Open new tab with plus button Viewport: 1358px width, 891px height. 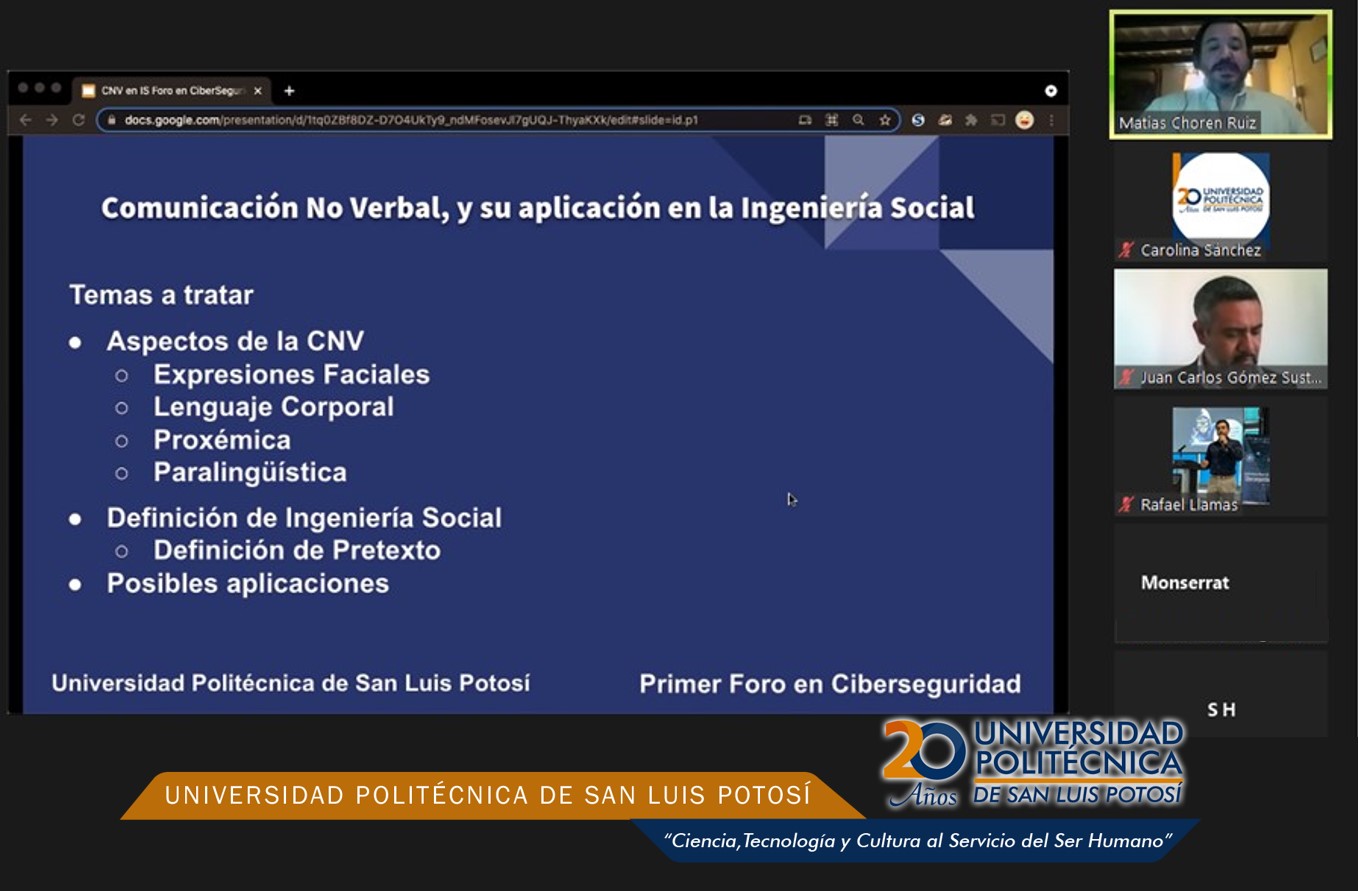coord(289,91)
